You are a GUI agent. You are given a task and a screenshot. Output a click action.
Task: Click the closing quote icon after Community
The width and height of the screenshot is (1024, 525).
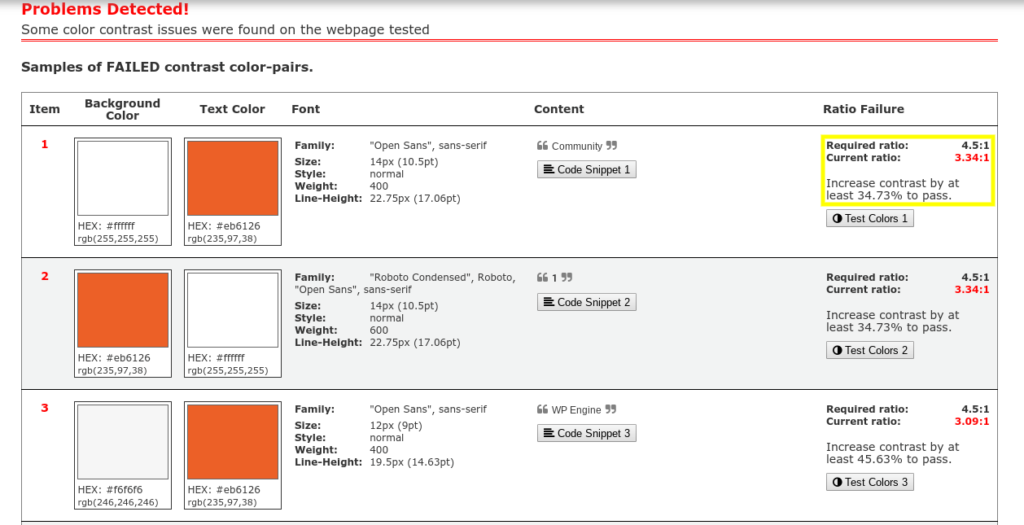(612, 146)
